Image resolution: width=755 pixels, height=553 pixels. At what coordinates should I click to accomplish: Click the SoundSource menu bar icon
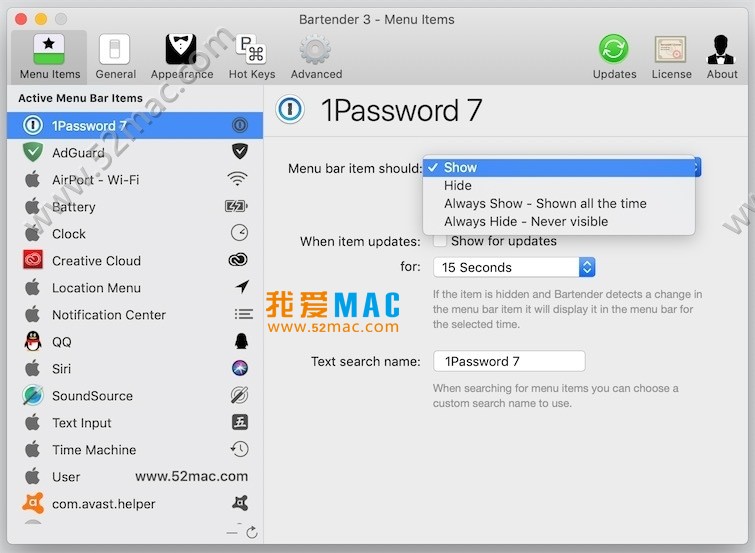(239, 395)
